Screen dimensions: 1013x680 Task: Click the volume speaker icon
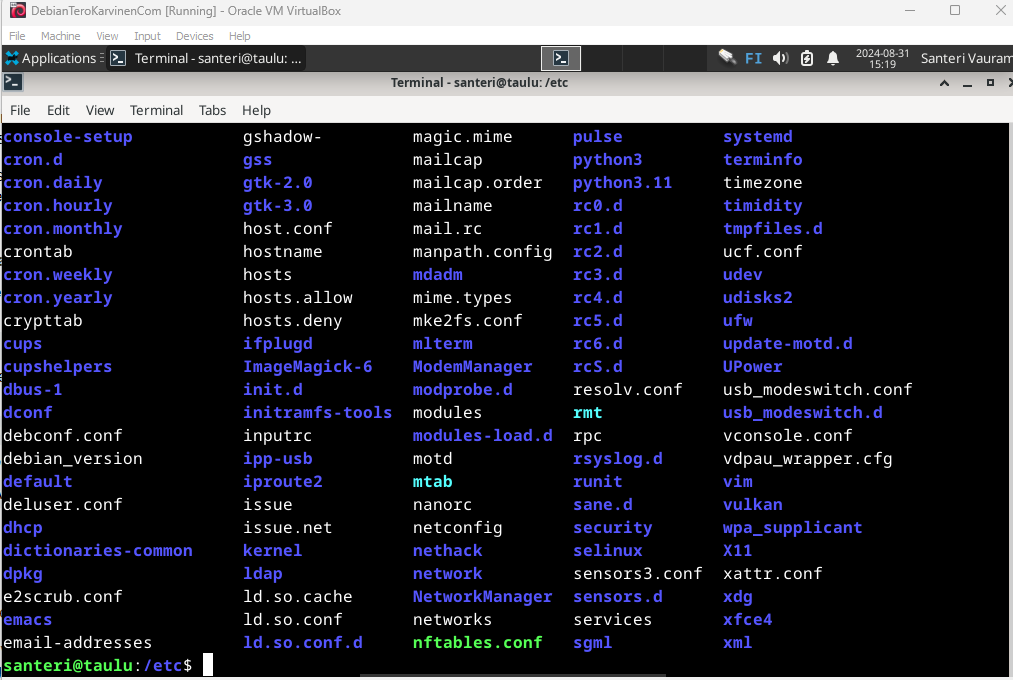click(781, 58)
